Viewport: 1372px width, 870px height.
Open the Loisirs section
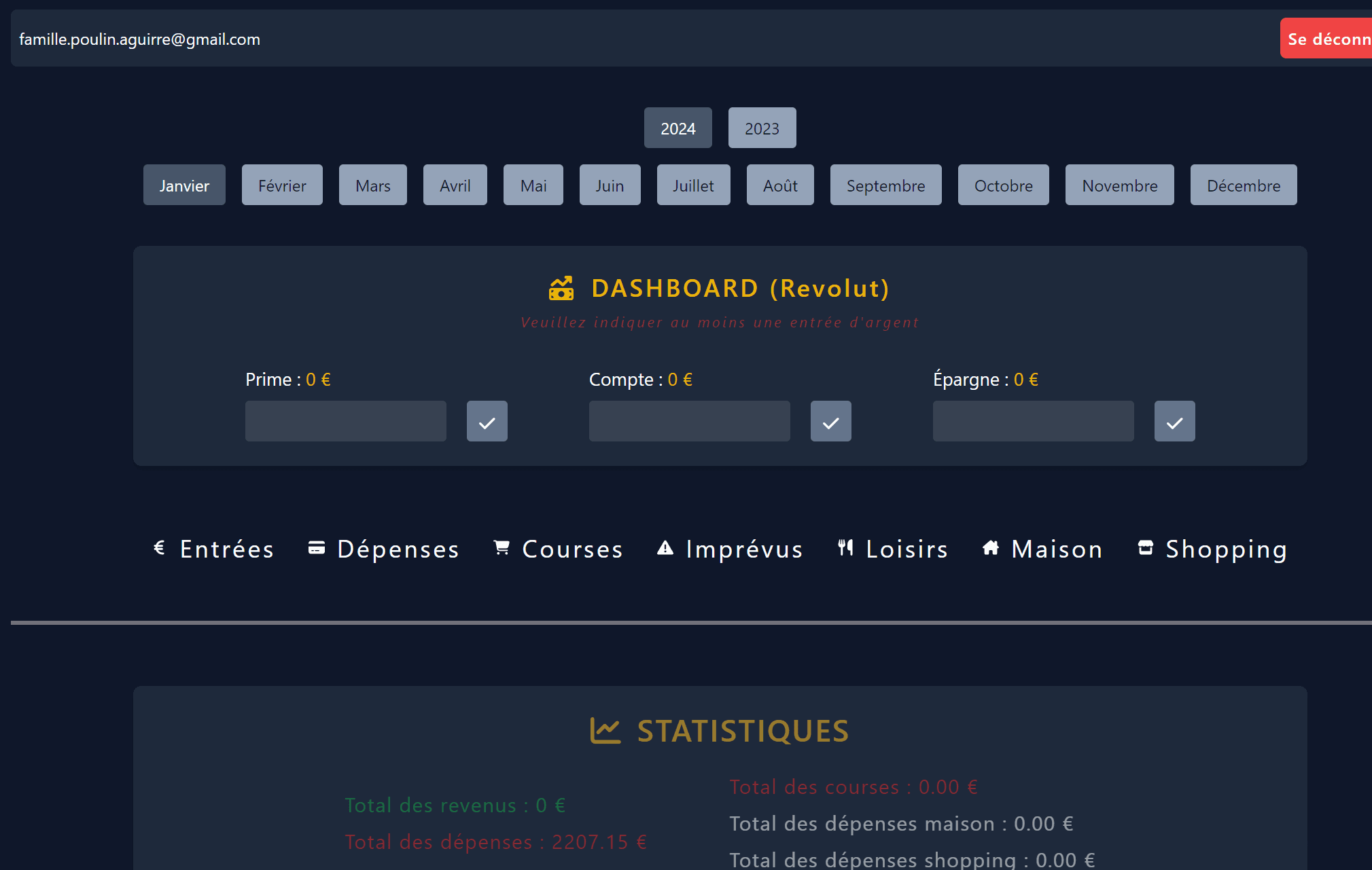pos(893,549)
